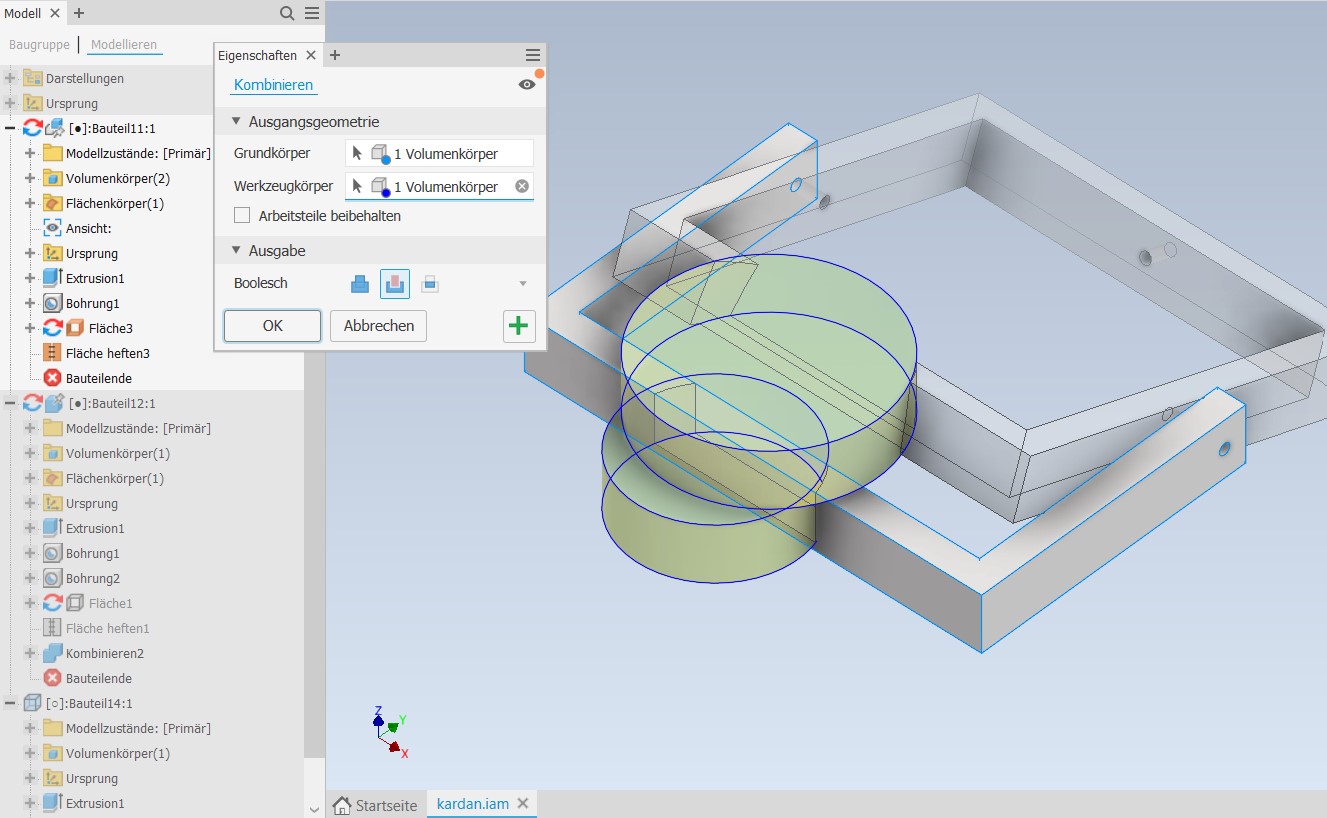
Task: Click the green plus apply button
Action: tap(520, 326)
